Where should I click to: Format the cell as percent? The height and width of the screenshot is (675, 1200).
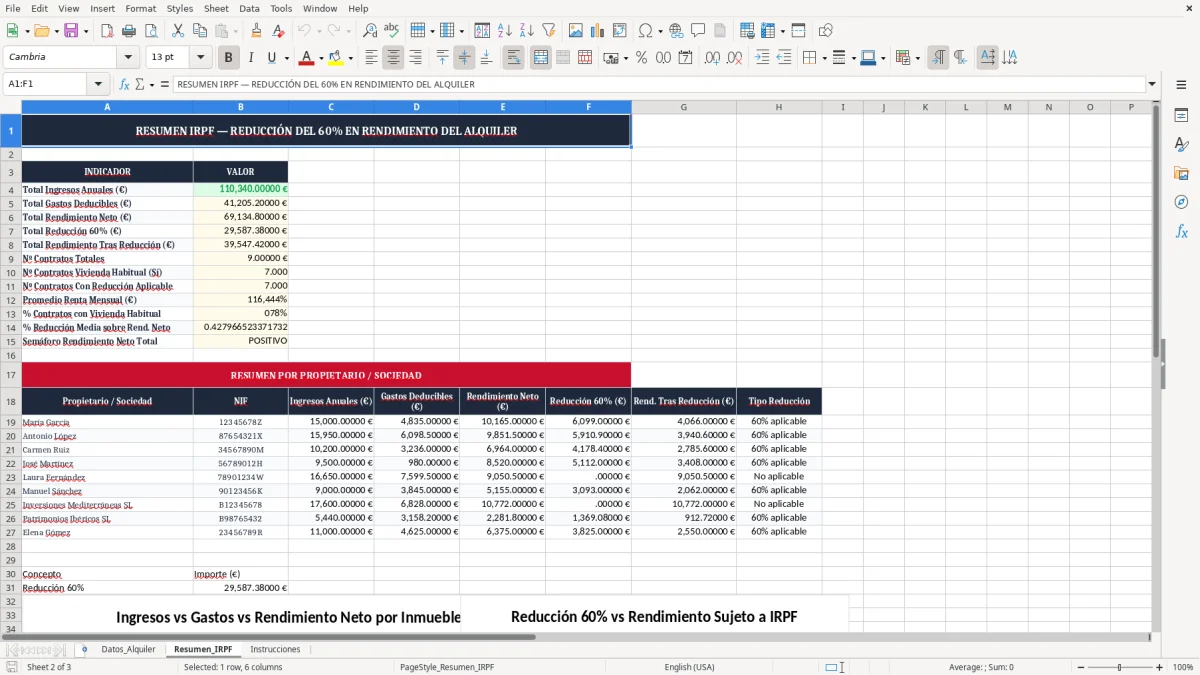(641, 58)
